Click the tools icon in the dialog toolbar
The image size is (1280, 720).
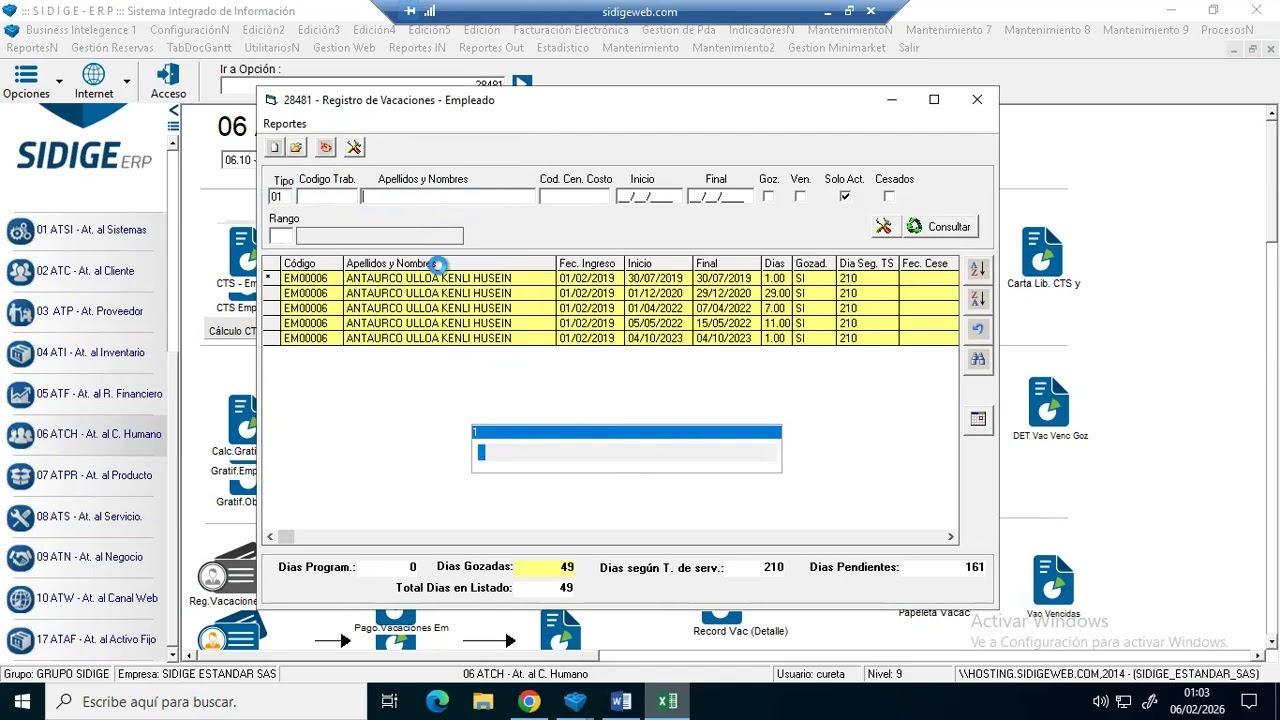click(354, 147)
